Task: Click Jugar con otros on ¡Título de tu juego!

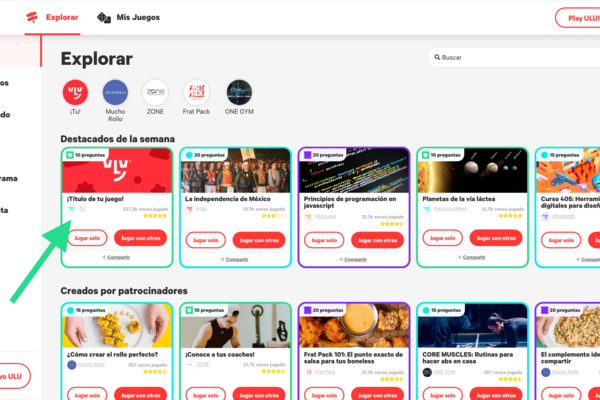Action: (x=140, y=238)
